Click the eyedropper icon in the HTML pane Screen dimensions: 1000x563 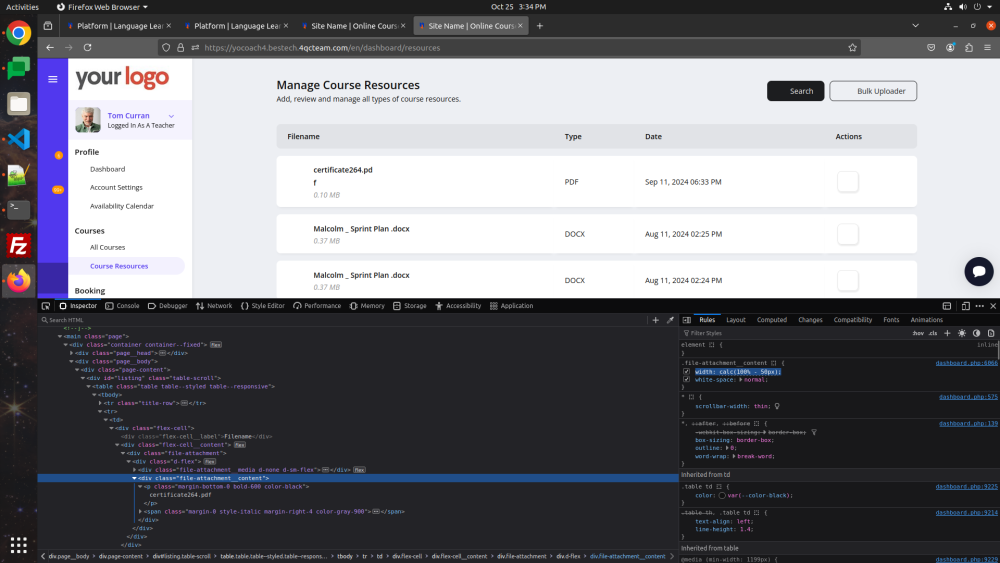point(670,320)
